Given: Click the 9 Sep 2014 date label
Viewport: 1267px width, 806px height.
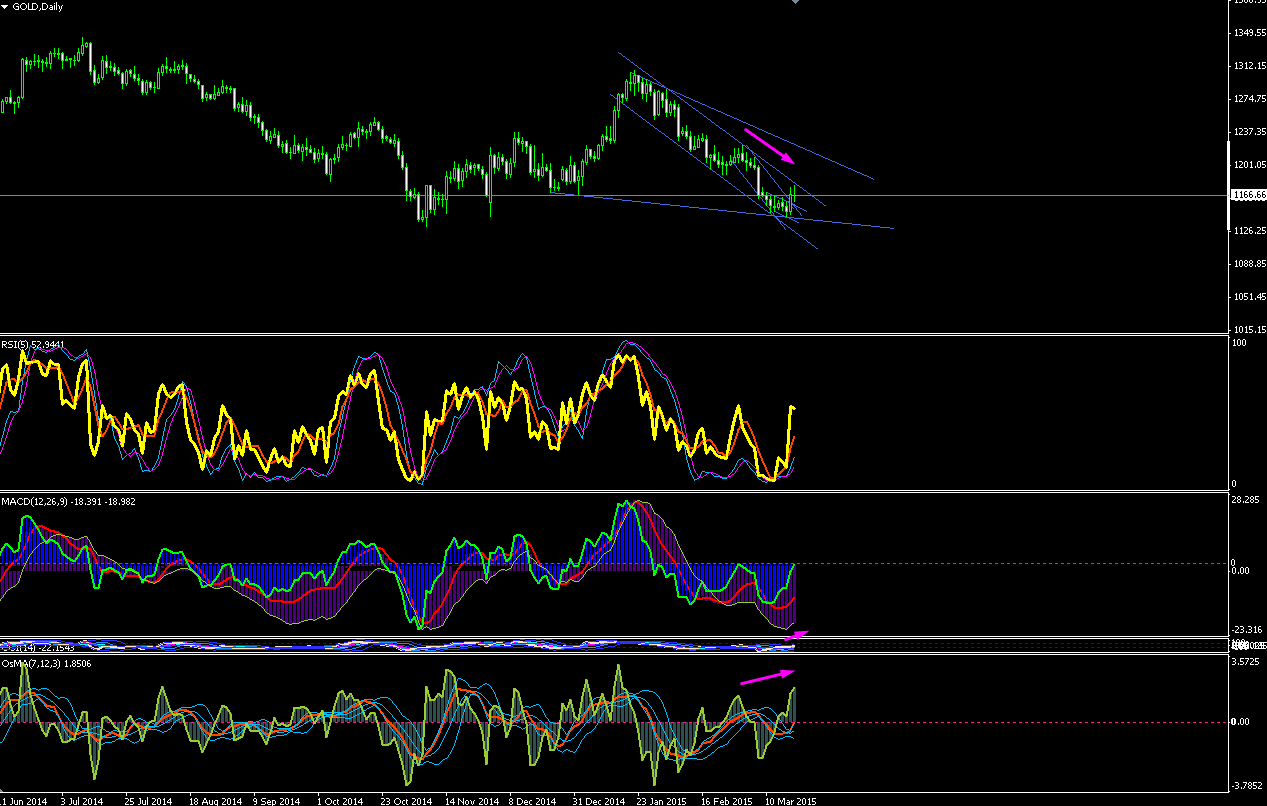Looking at the screenshot, I should pos(275,801).
